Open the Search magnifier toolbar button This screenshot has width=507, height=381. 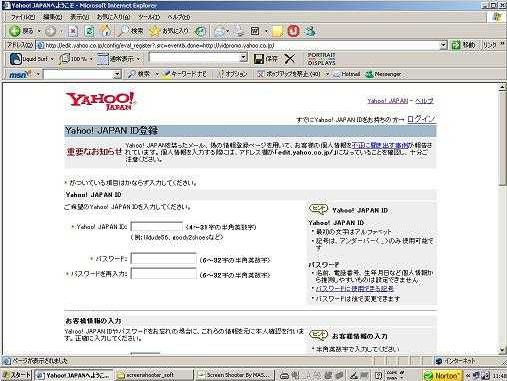[x=130, y=31]
